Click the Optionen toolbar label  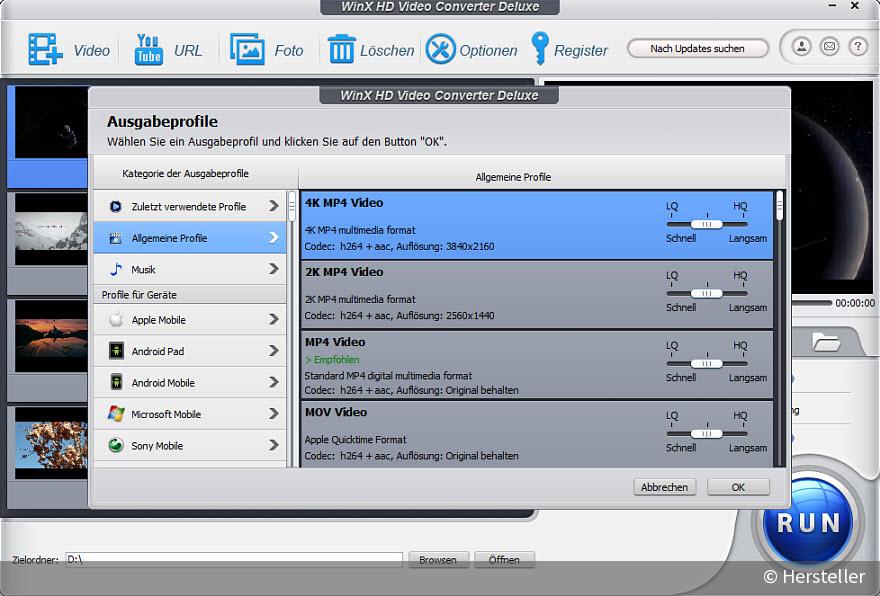tap(488, 51)
